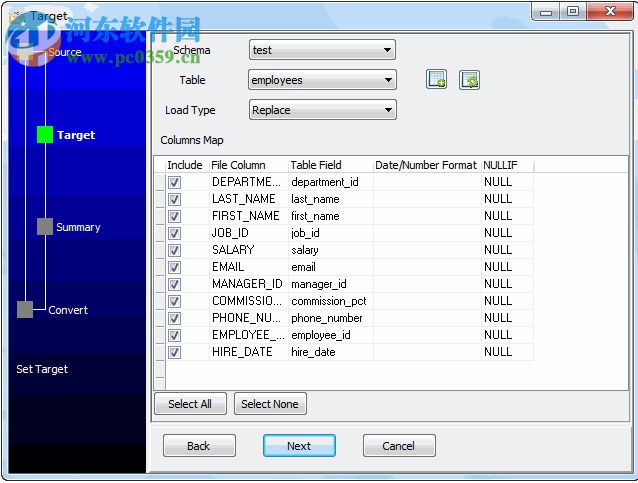Click the manager_id table field cell

331,284
